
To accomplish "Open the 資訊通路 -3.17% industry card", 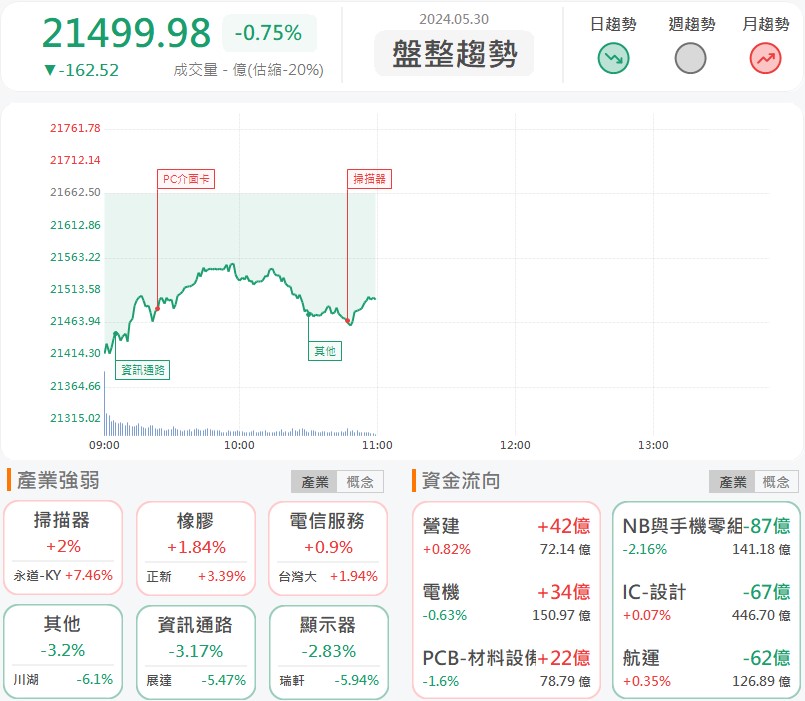I will pyautogui.click(x=196, y=652).
